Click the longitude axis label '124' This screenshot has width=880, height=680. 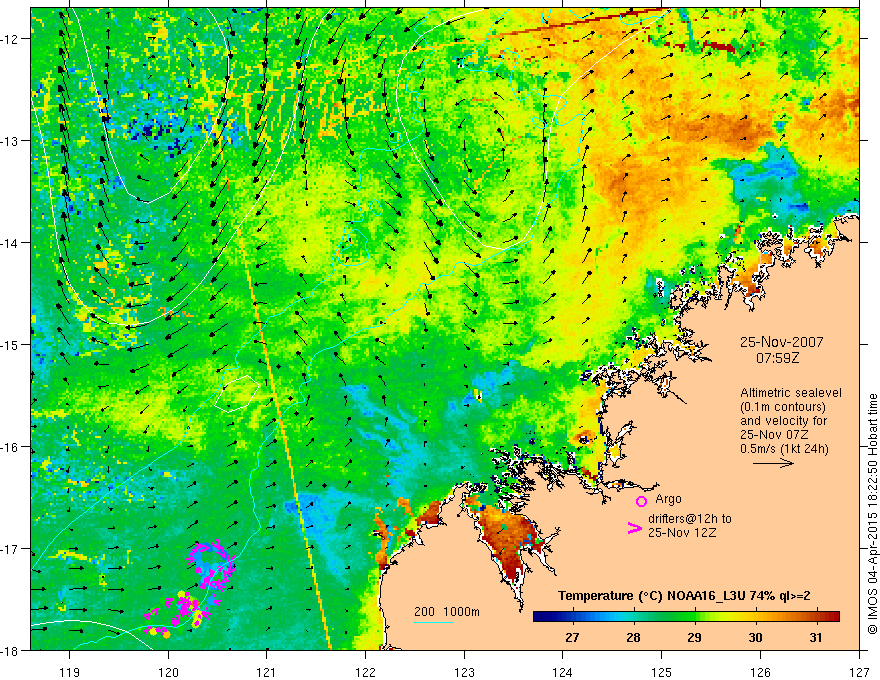point(563,672)
